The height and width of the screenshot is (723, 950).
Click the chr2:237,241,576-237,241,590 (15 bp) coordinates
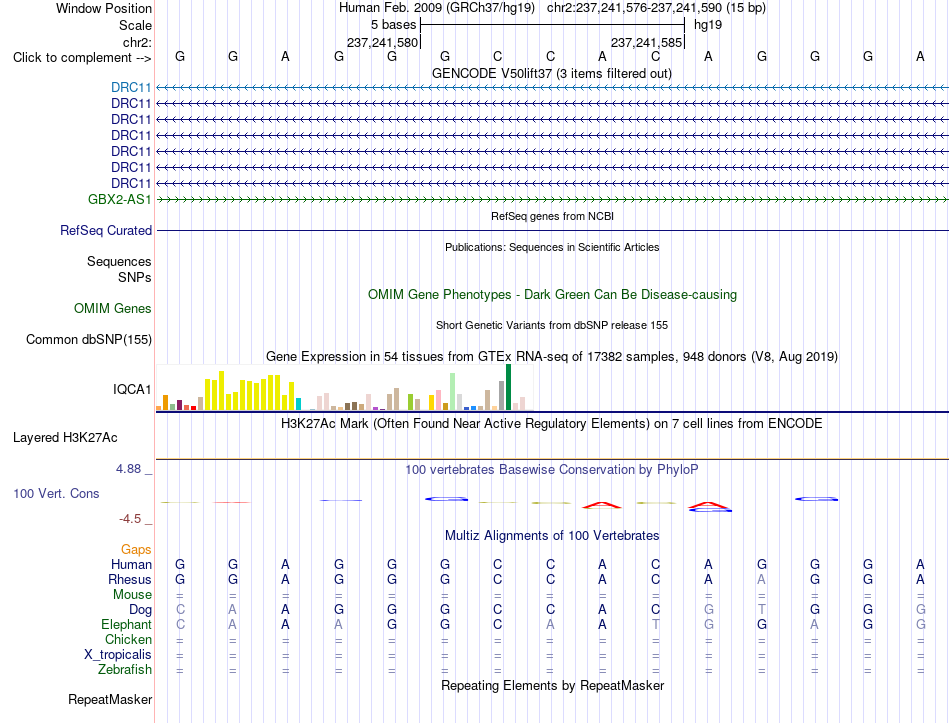pyautogui.click(x=656, y=8)
